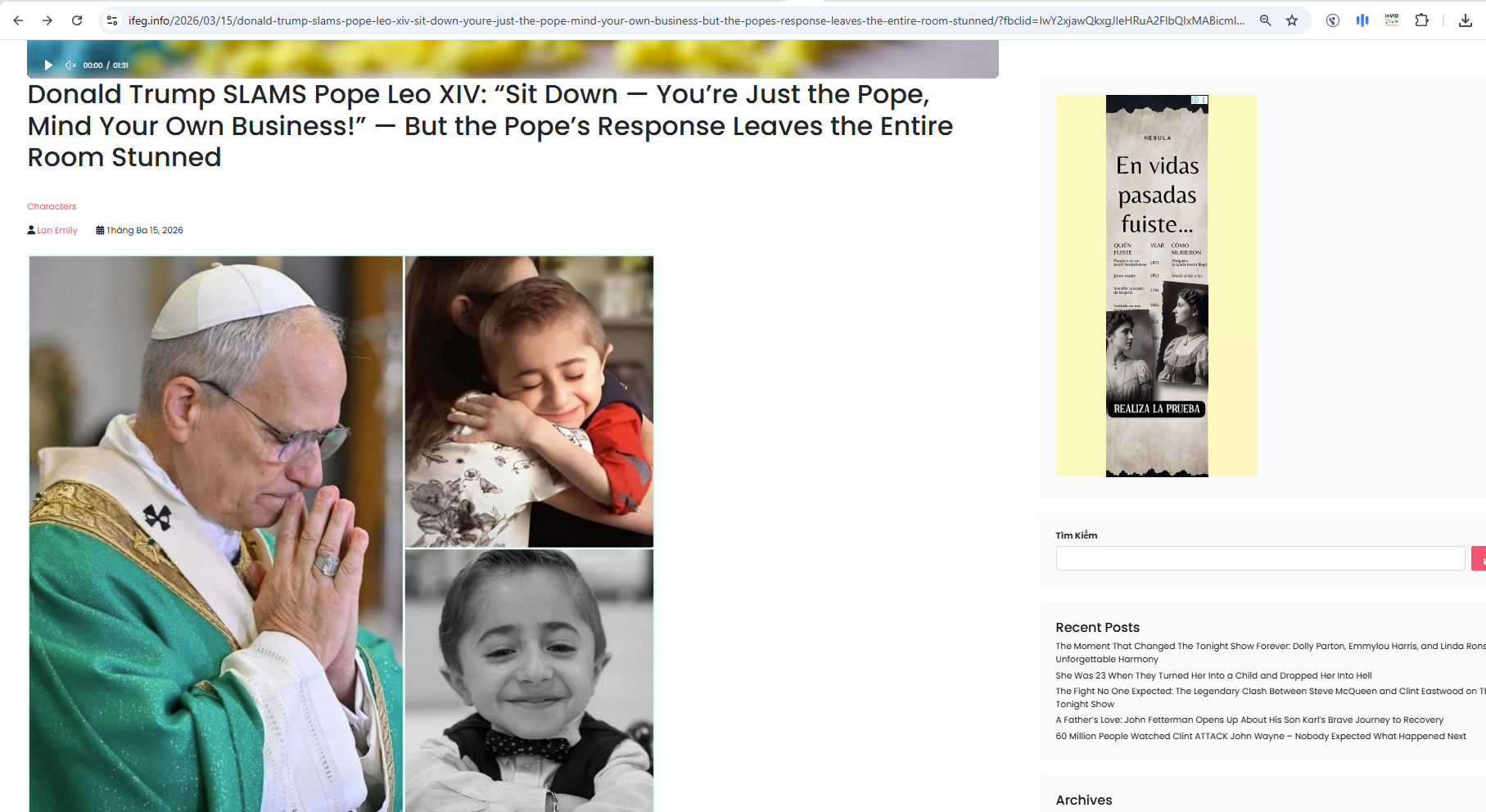Bookmark this page with the star
This screenshot has width=1486, height=812.
[x=1292, y=20]
